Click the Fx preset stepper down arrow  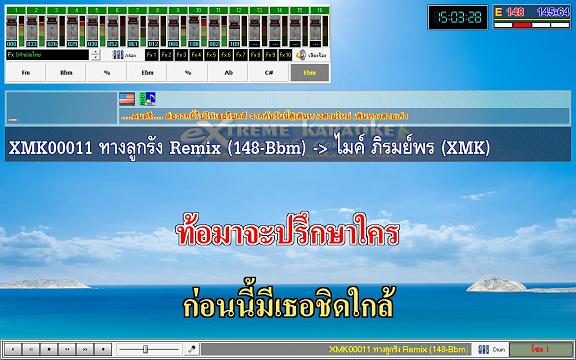[96, 58]
